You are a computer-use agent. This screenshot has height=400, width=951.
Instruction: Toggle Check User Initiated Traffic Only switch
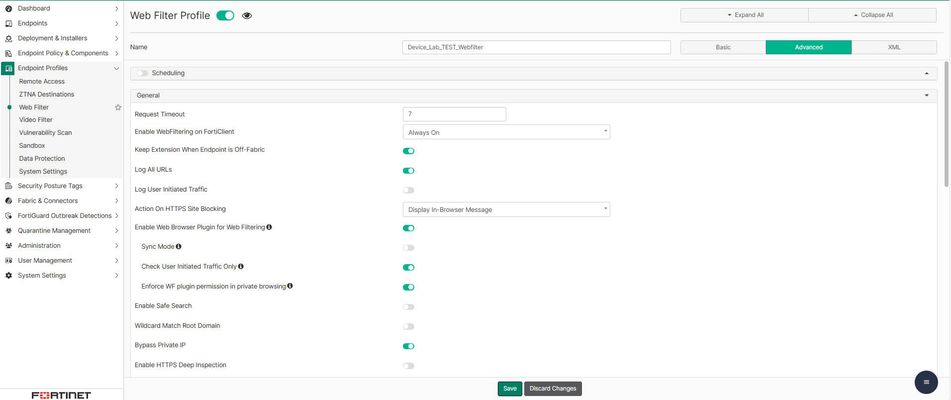tap(409, 267)
